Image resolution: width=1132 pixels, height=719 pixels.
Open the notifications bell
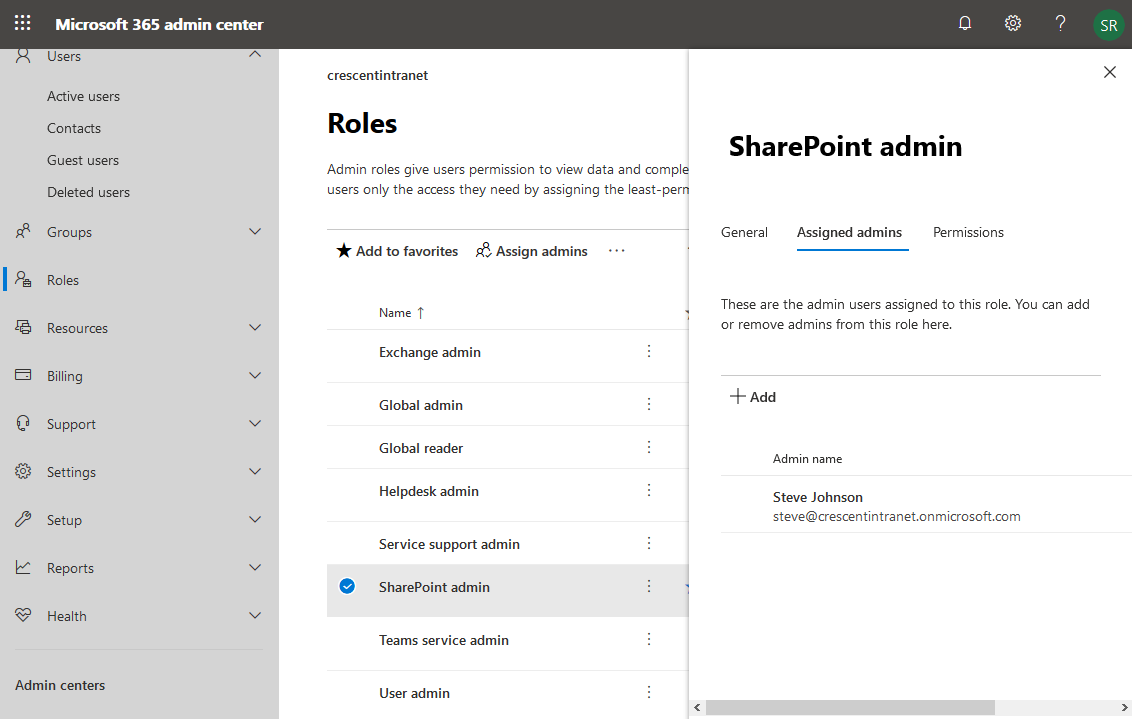click(964, 22)
